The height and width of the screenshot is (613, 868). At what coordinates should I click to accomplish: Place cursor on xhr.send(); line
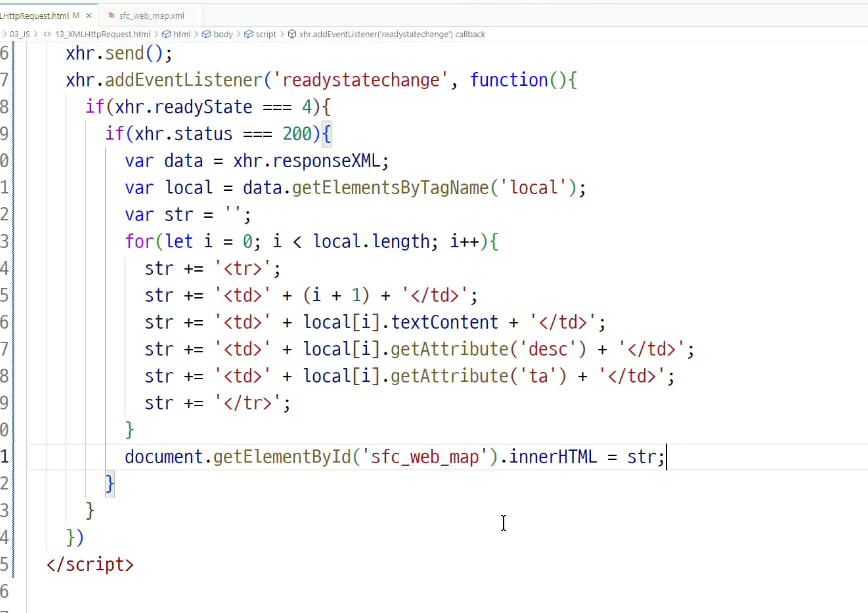click(x=119, y=54)
